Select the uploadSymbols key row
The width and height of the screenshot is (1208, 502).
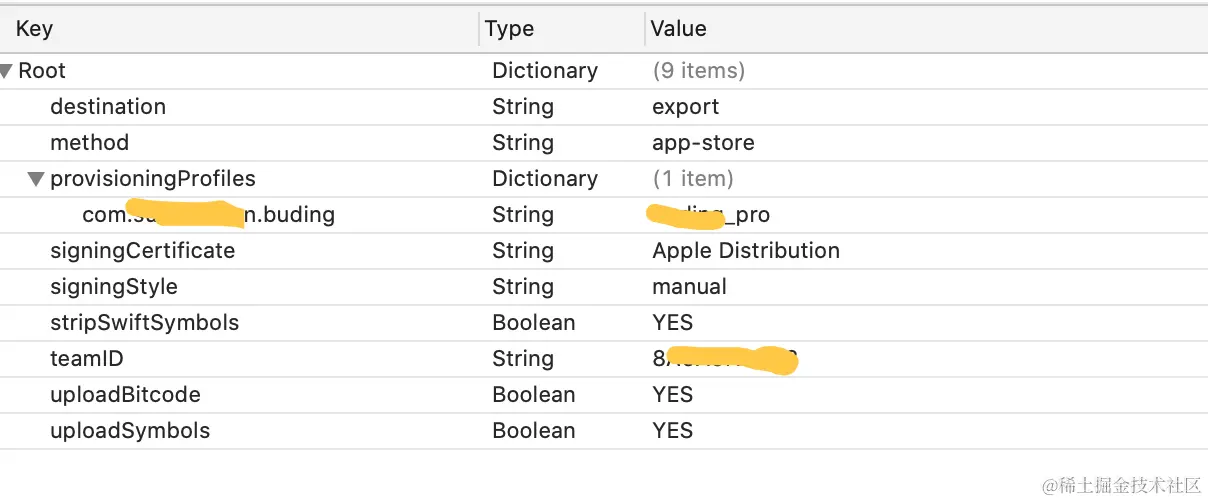coord(130,431)
